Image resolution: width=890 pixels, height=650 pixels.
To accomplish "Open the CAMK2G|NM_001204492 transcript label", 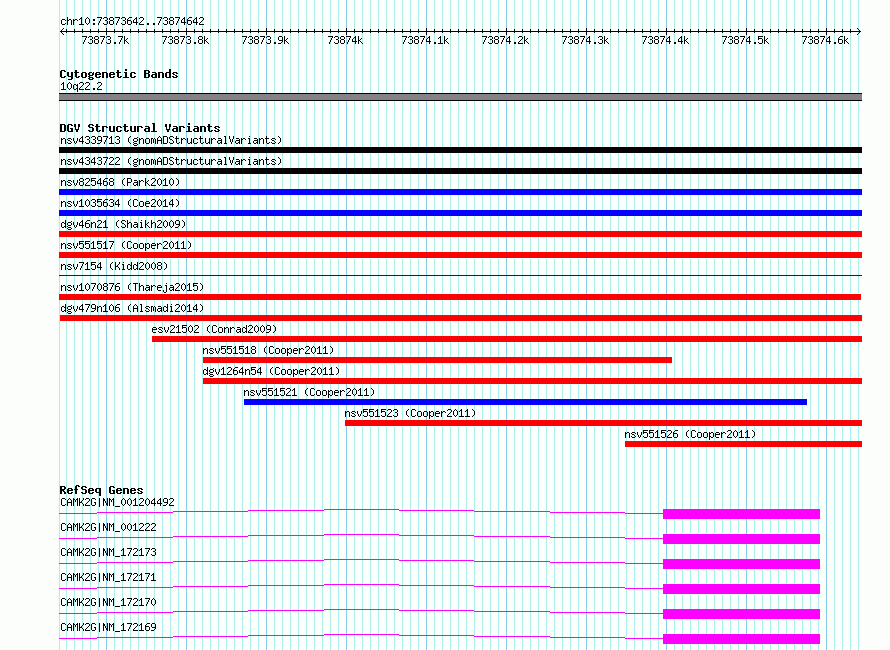I will (117, 502).
